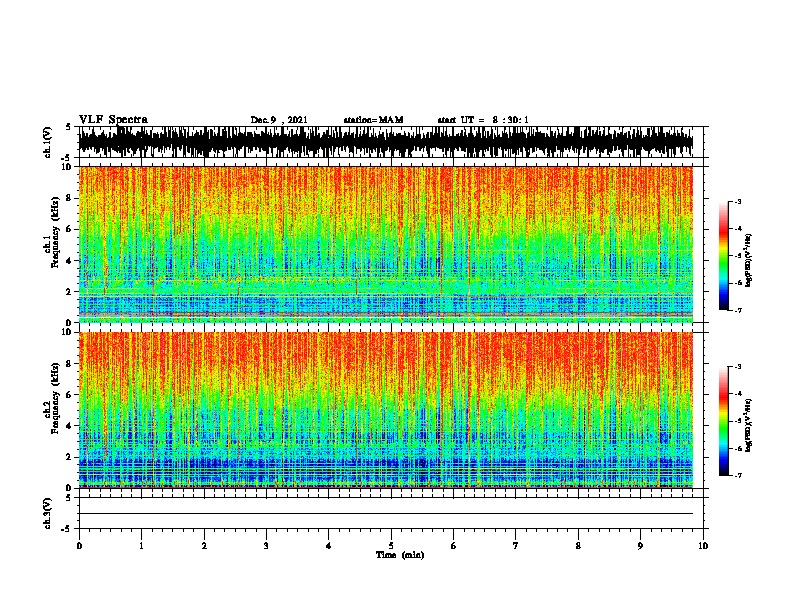This screenshot has width=792, height=612.
Task: Click time axis tick label "9"
Action: pos(640,546)
